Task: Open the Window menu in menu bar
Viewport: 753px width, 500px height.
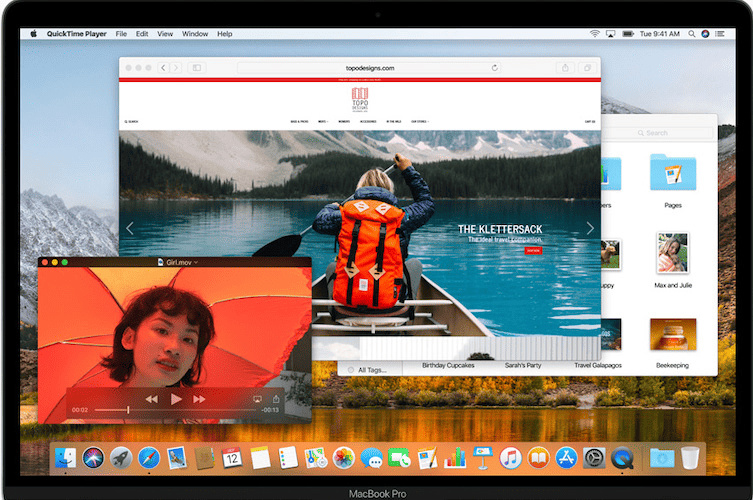Action: tap(195, 34)
